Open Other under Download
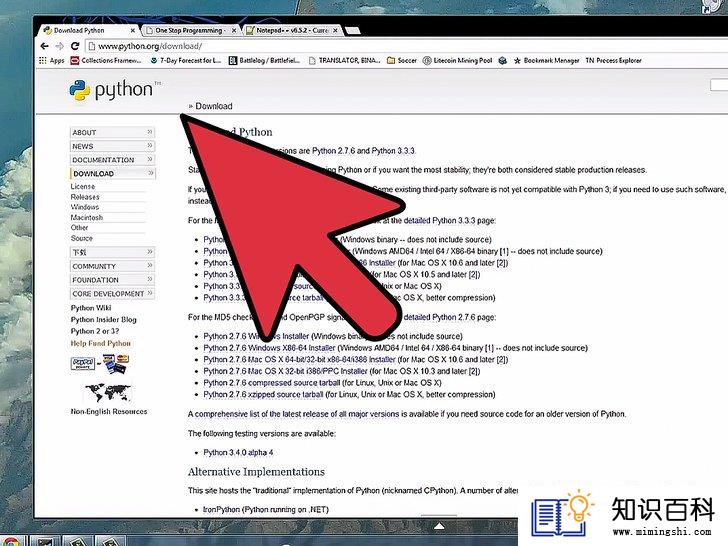 point(79,228)
